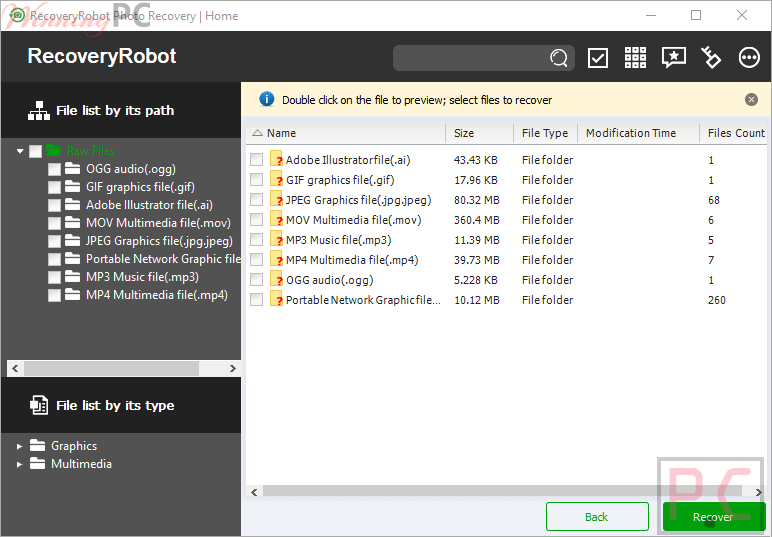Viewport: 772px width, 537px height.
Task: Click left arrow of file table scrollbar
Action: [254, 492]
